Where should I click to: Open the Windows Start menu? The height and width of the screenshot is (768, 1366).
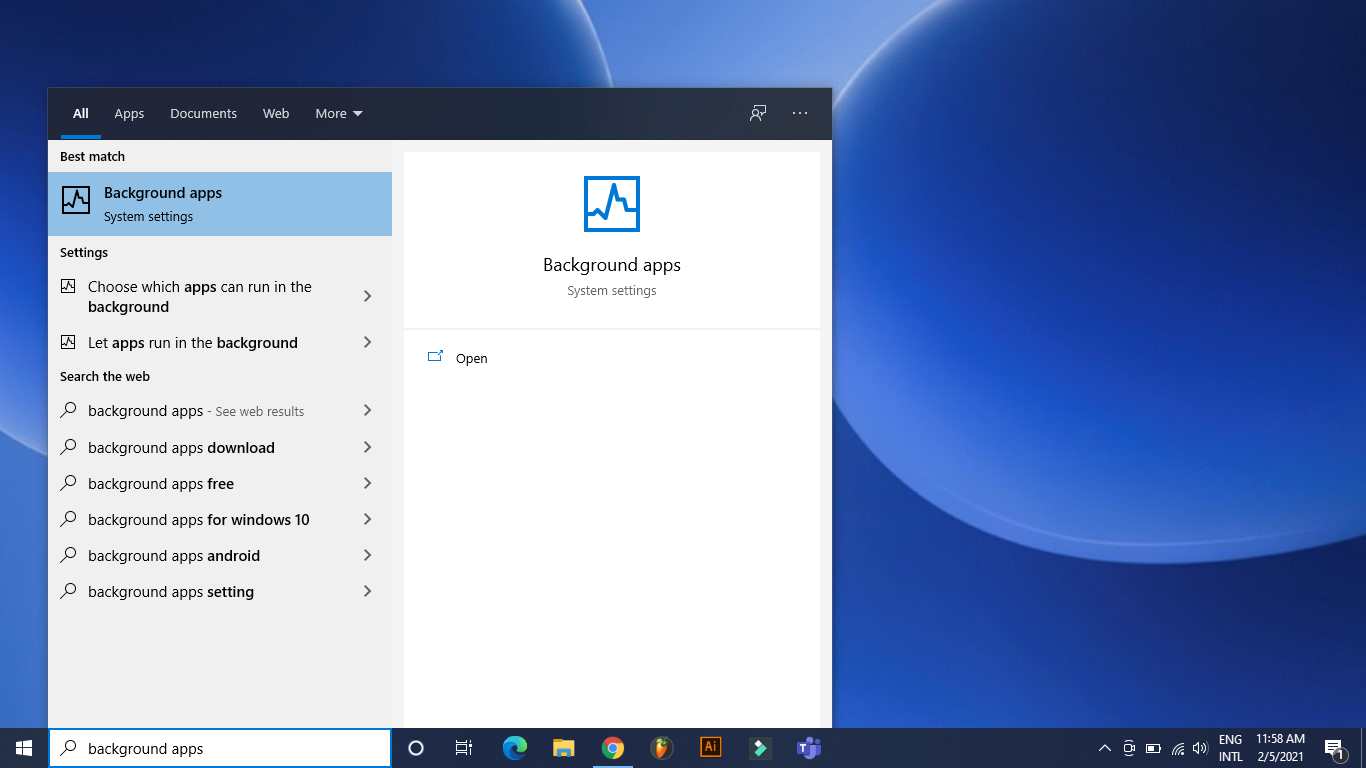24,748
